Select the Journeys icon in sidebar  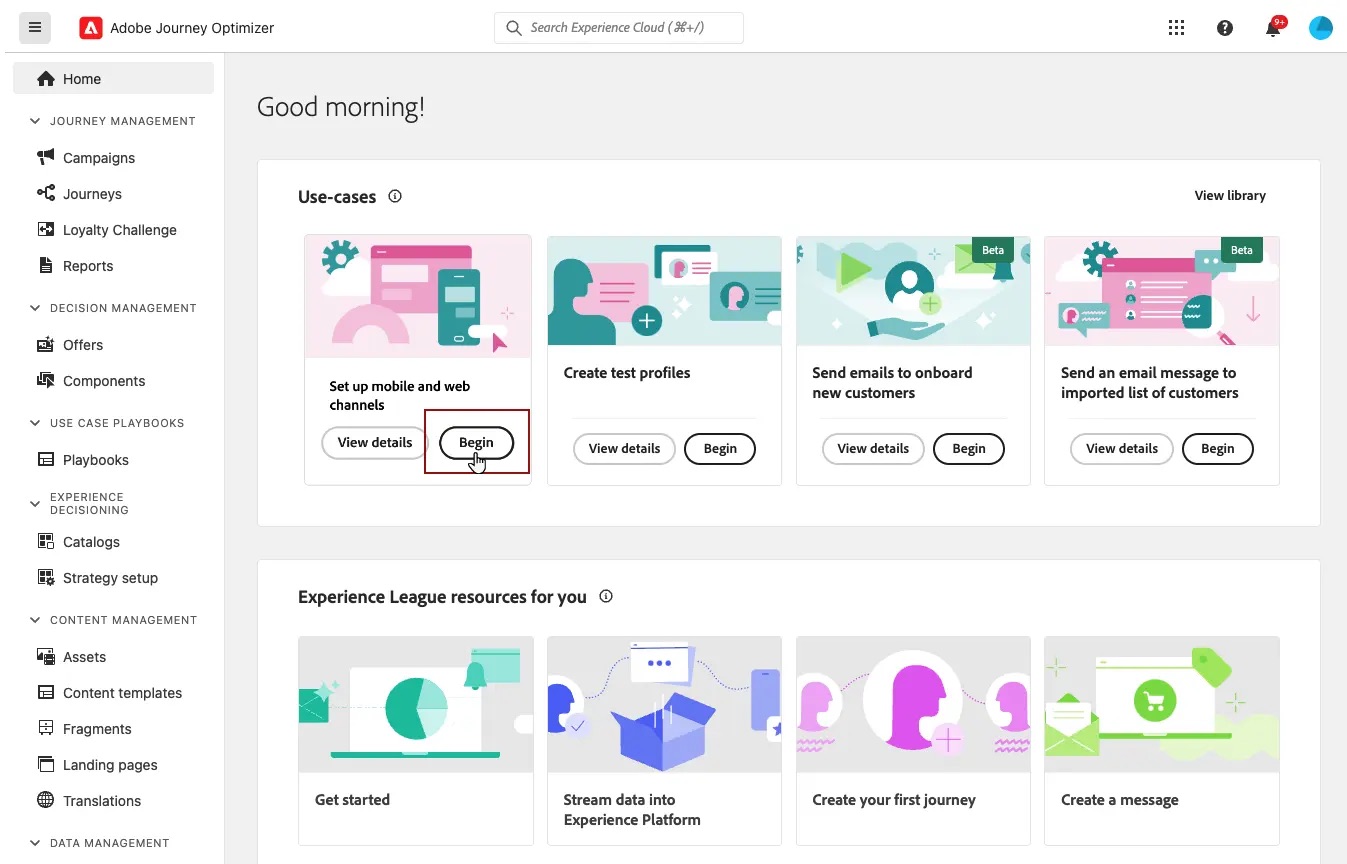click(x=44, y=193)
